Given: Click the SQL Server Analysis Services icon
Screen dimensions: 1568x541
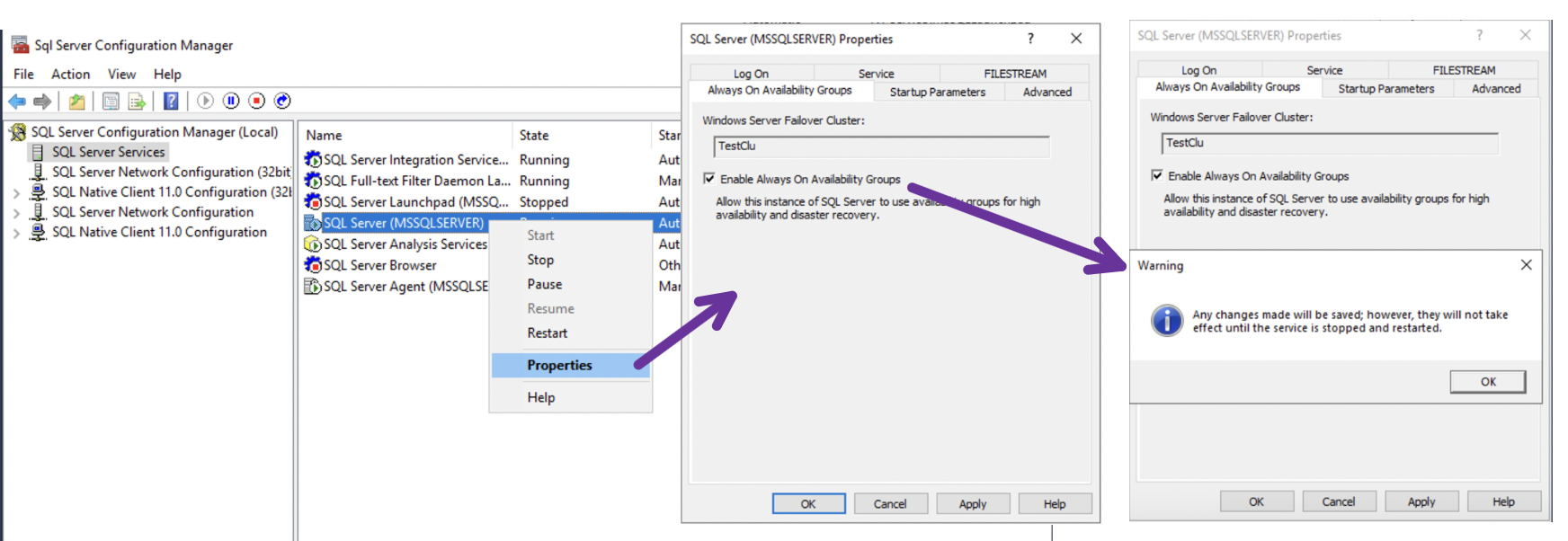Looking at the screenshot, I should pos(313,244).
